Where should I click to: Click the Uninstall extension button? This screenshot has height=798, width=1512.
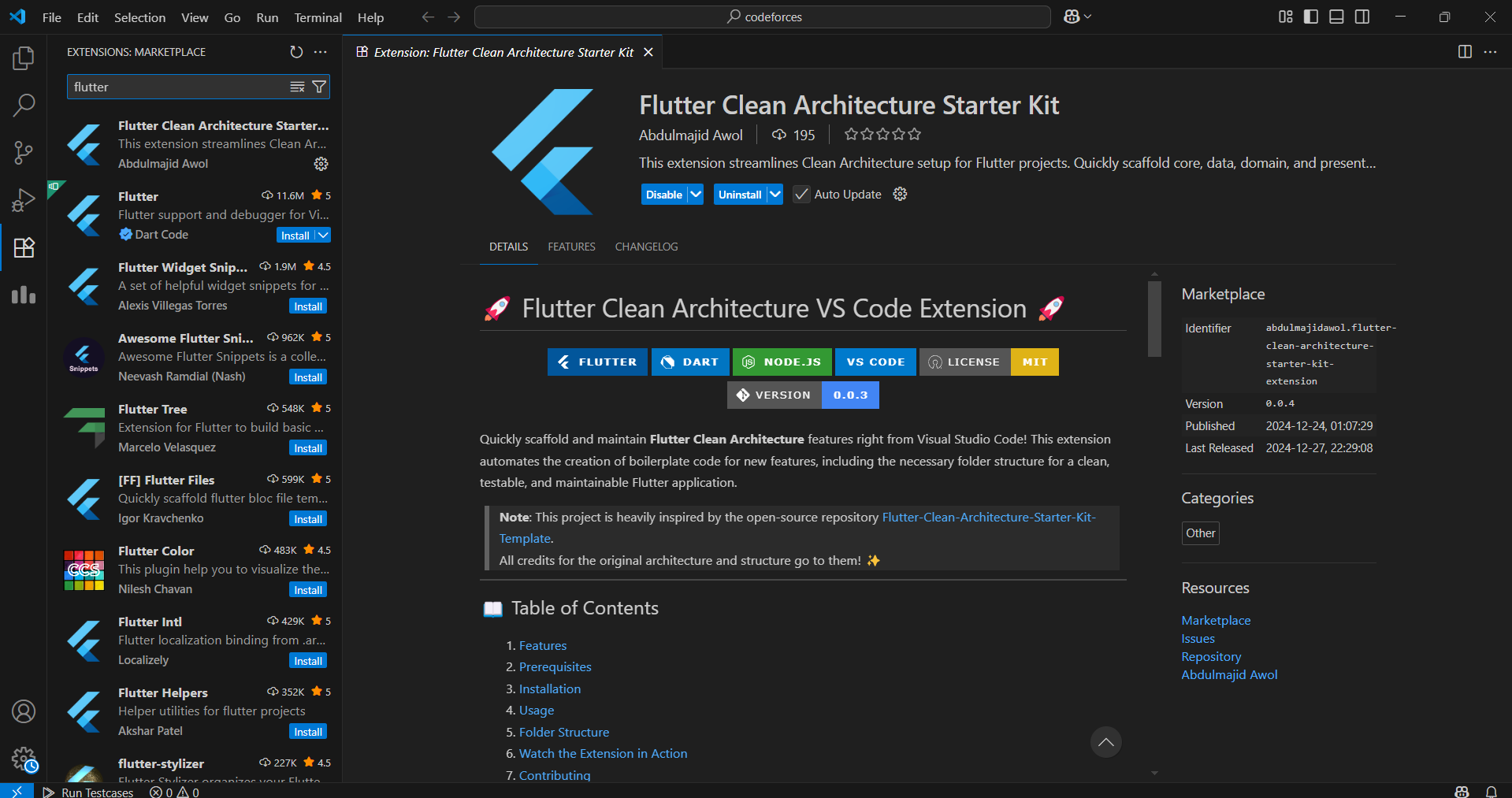(x=740, y=195)
